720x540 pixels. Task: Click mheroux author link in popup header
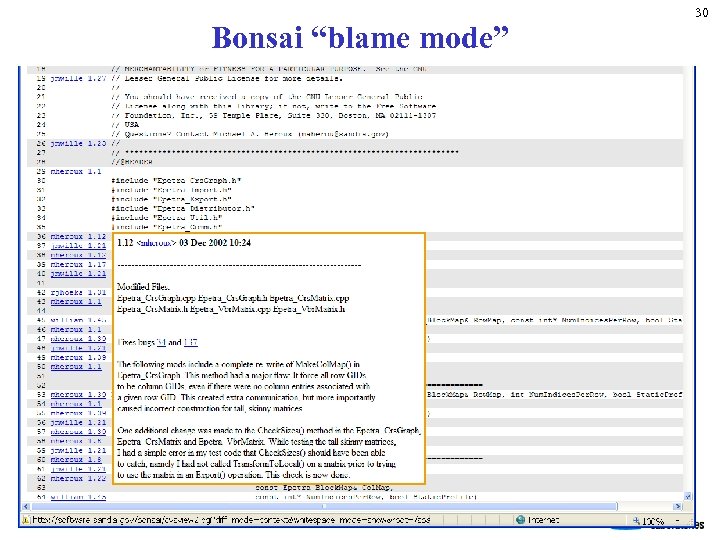[x=156, y=243]
